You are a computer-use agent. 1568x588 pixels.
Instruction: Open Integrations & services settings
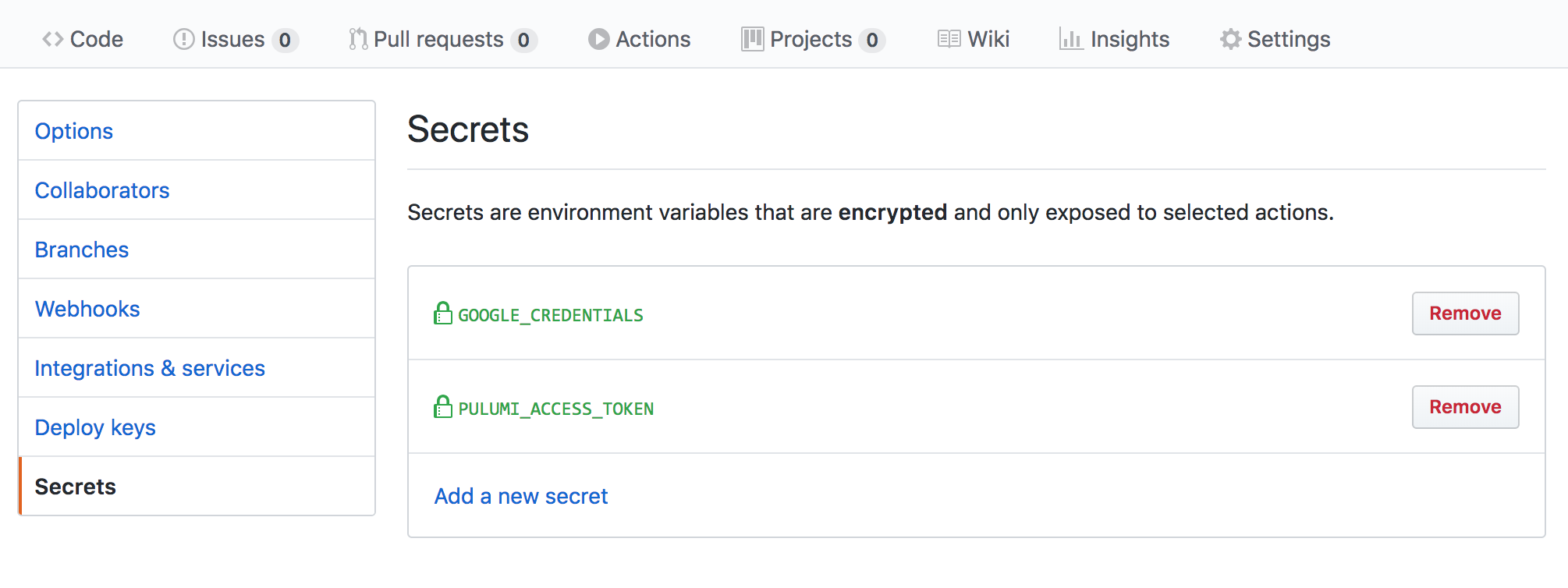coord(150,368)
